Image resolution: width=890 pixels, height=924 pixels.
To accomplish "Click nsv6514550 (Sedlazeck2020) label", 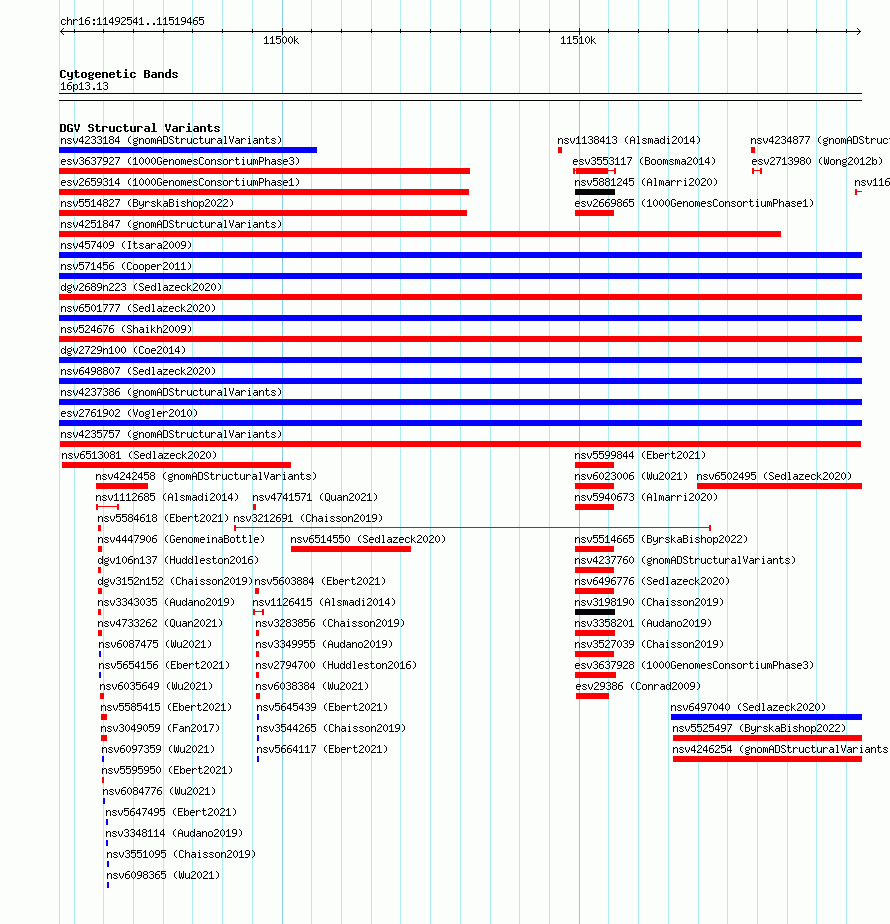I will tap(368, 539).
